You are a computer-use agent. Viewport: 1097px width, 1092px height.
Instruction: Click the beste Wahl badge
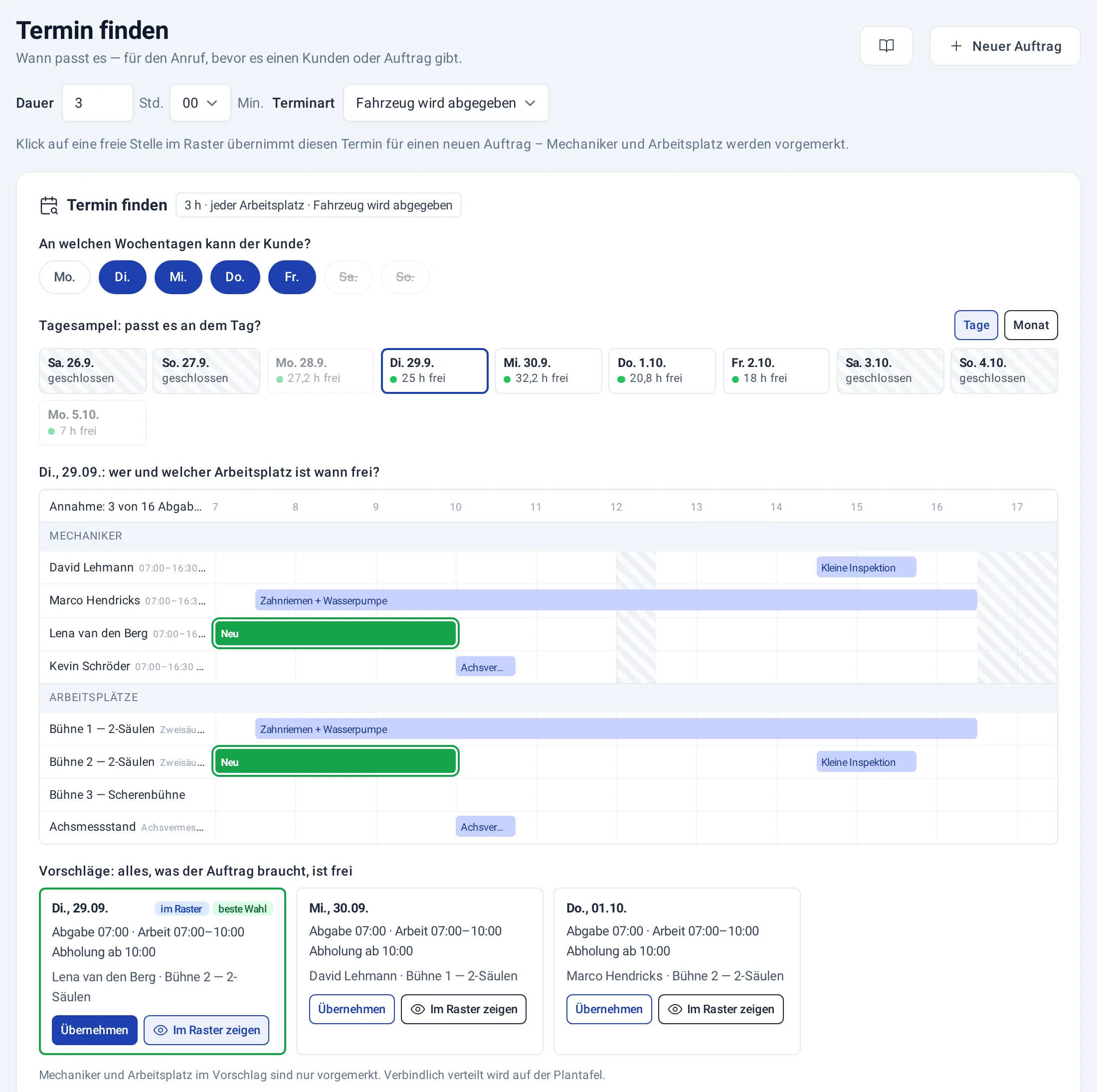[242, 909]
